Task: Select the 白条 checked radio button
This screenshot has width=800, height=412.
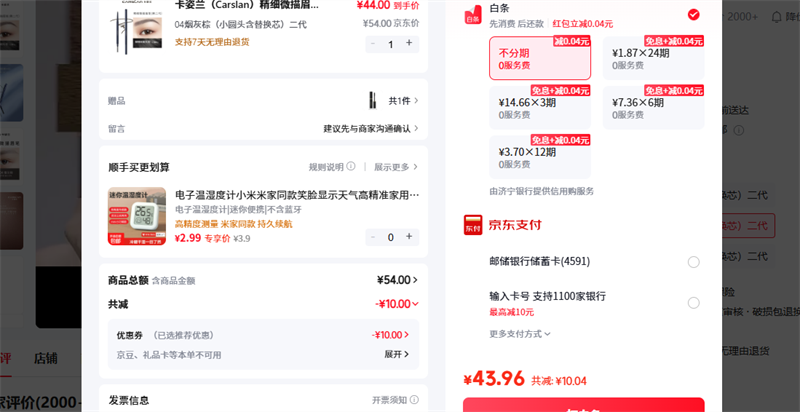Action: (693, 15)
